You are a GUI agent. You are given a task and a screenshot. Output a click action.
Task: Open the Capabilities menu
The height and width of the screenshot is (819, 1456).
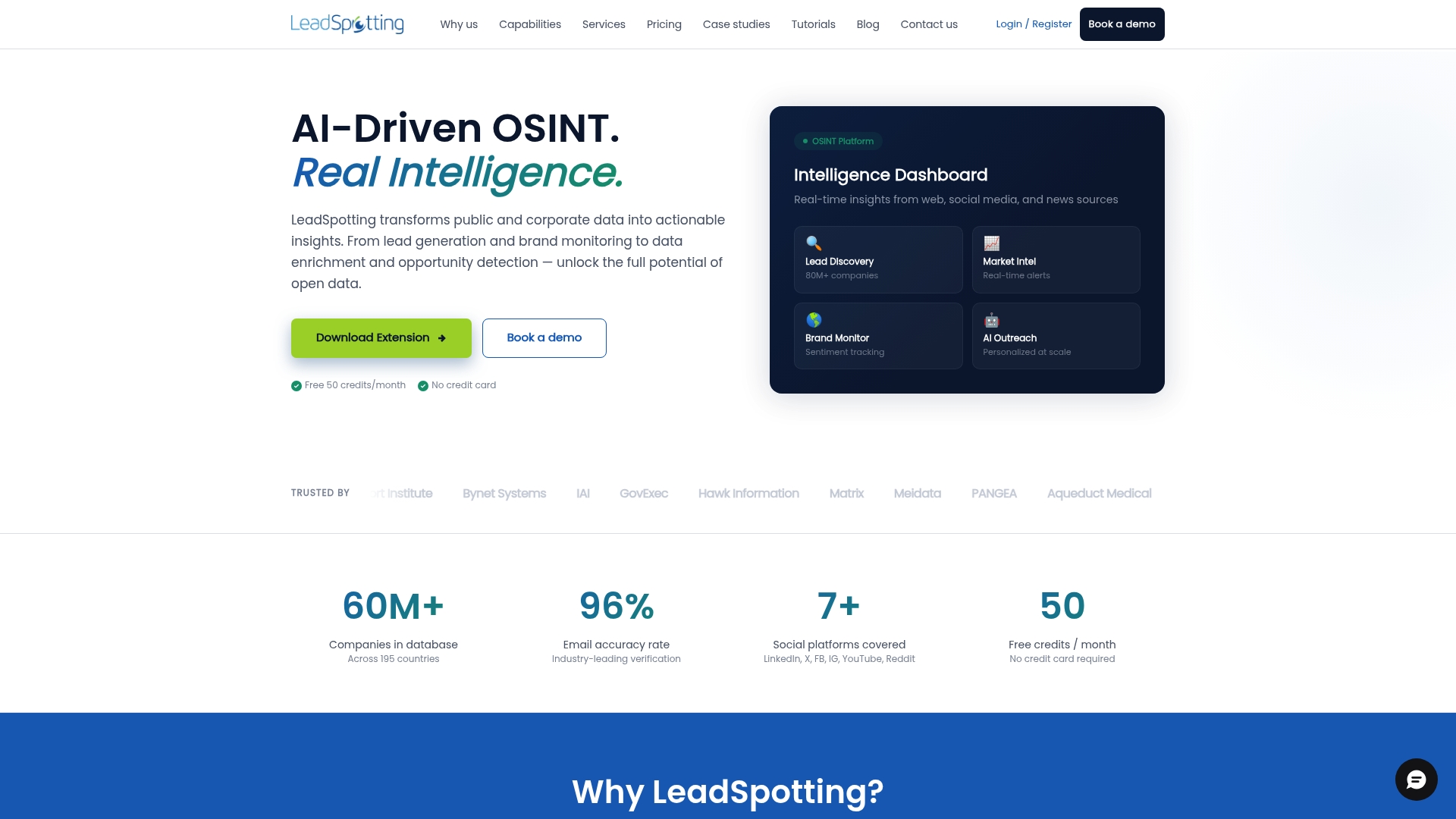[530, 24]
